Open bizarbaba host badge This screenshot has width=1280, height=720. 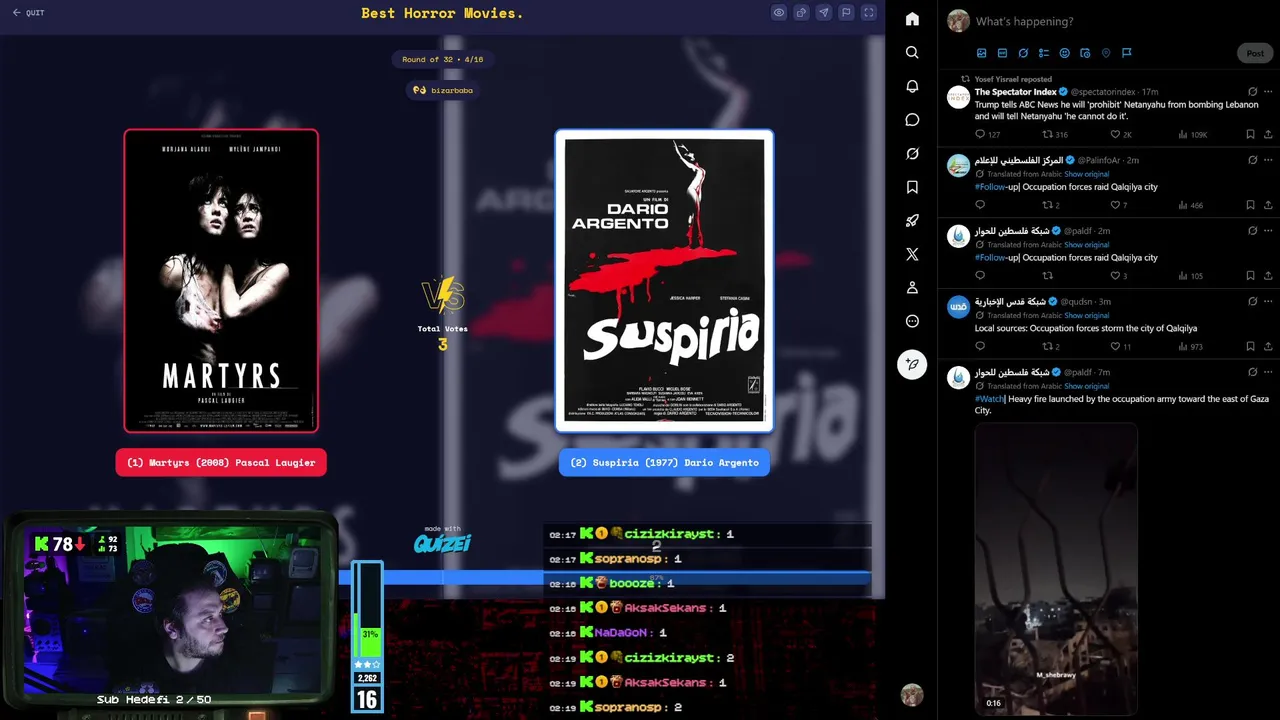point(443,90)
